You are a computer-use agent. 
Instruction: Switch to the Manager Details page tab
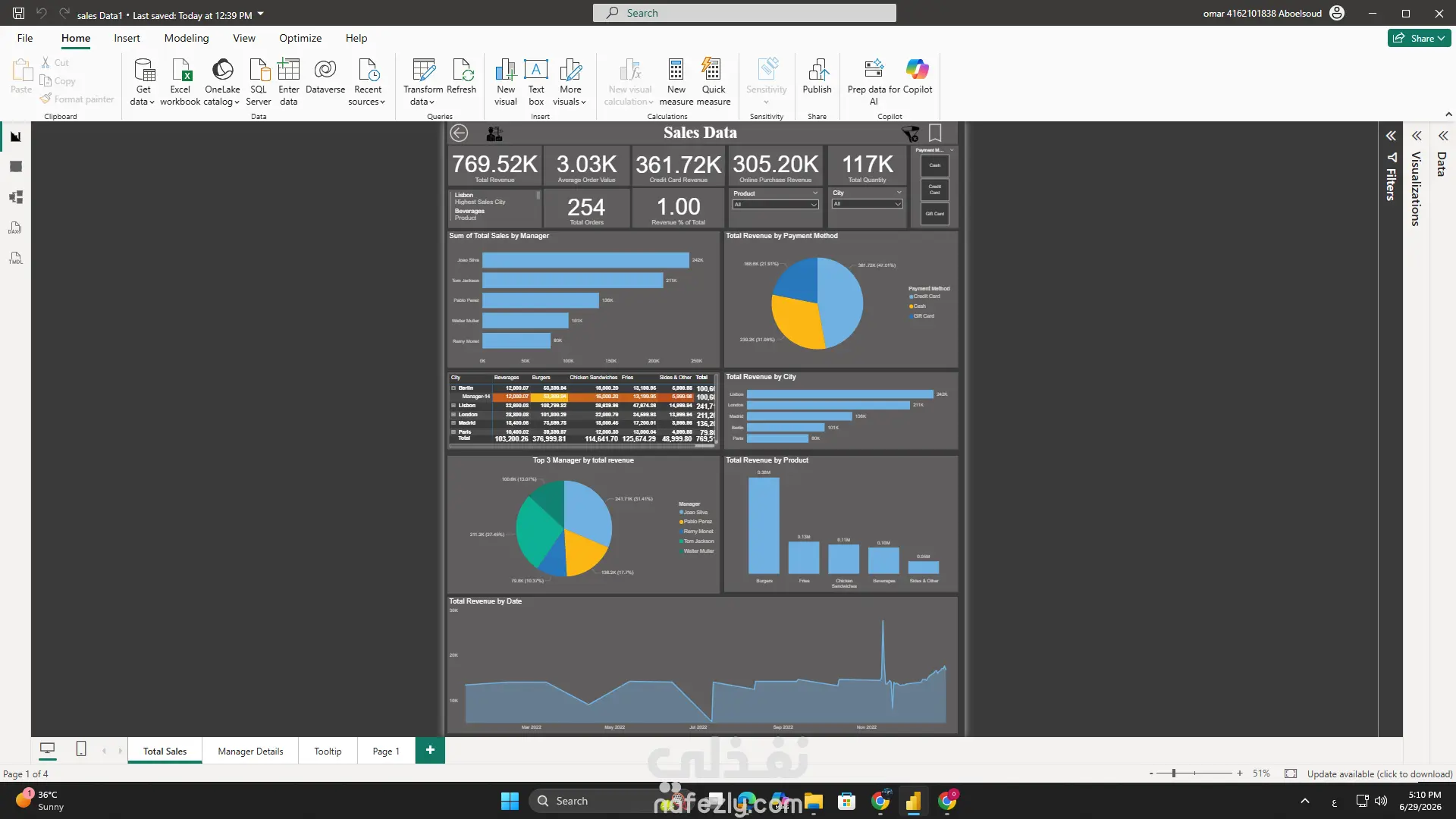click(250, 751)
